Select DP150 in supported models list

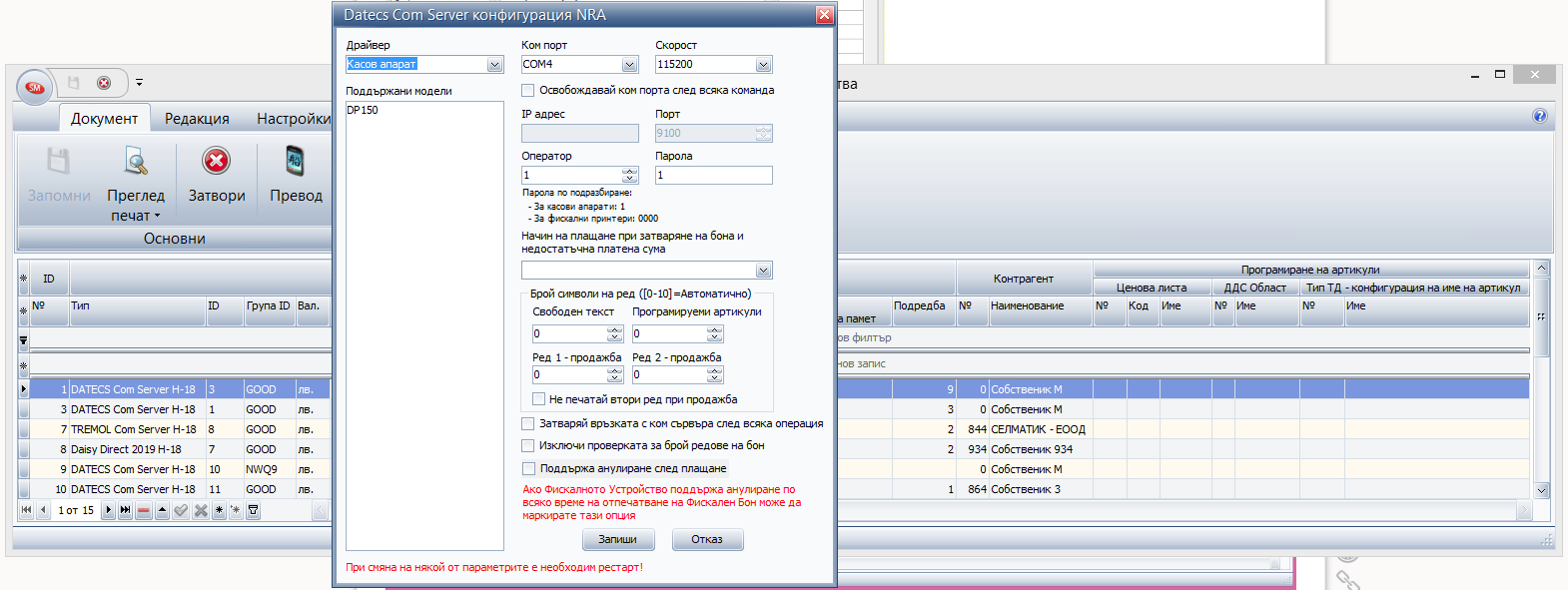(363, 110)
